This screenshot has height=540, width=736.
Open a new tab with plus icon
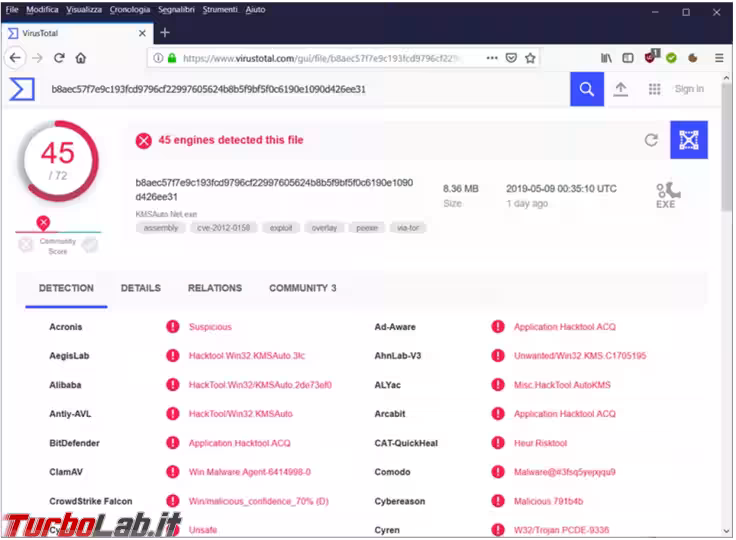click(x=165, y=33)
